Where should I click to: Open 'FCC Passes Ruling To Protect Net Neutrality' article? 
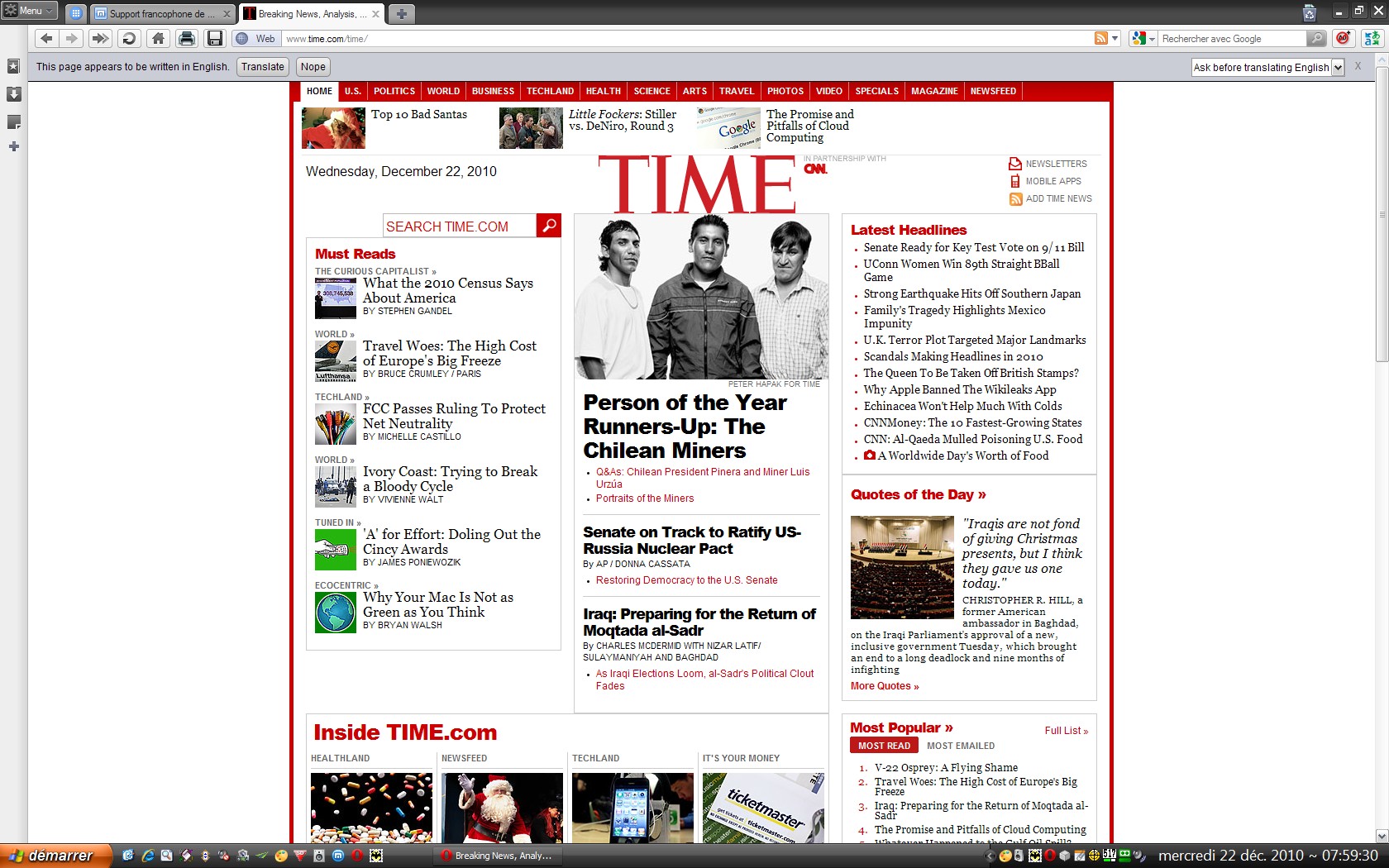[454, 416]
